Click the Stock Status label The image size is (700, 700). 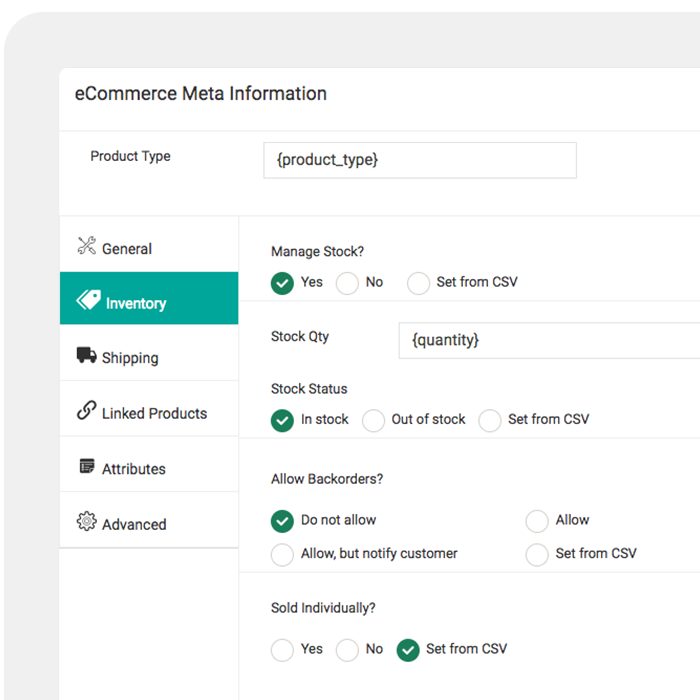(309, 389)
